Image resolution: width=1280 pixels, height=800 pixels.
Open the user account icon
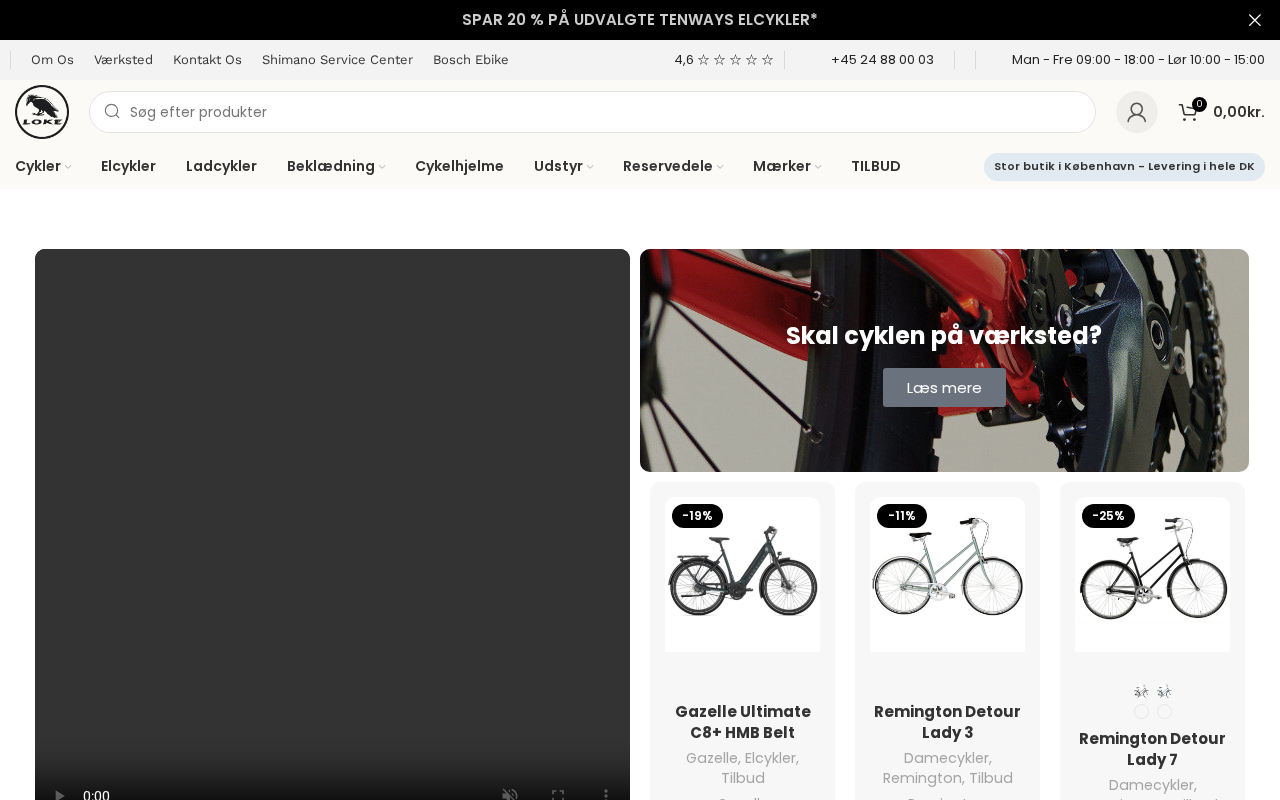1137,112
